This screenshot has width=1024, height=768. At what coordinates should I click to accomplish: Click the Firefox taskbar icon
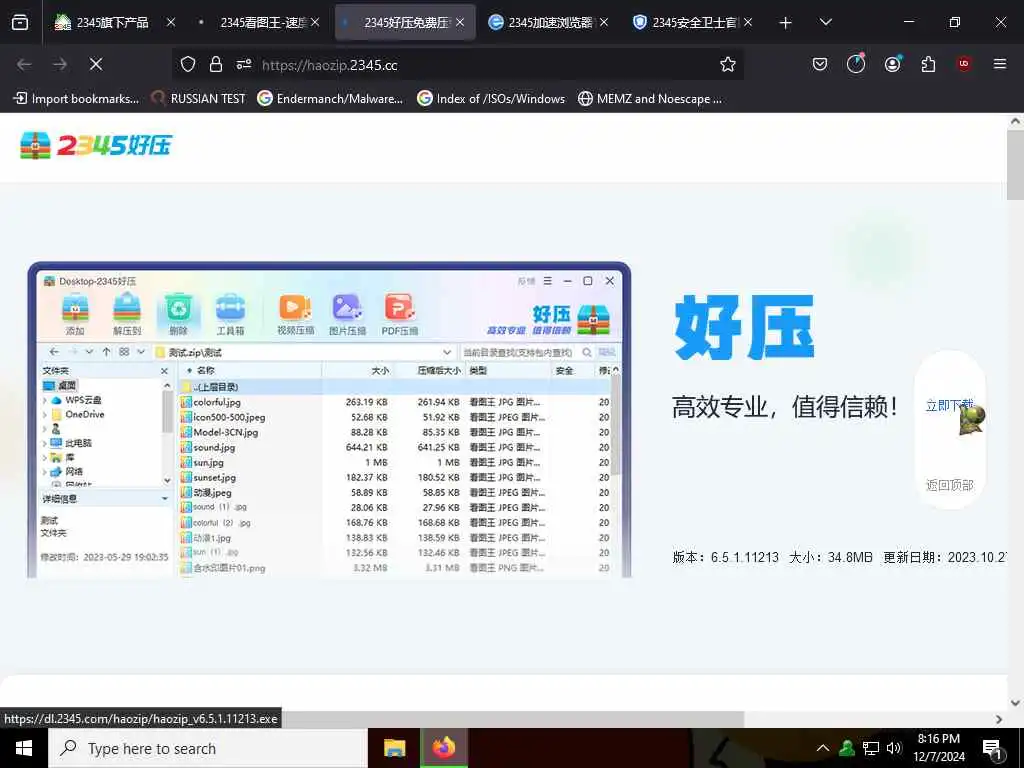(x=443, y=748)
